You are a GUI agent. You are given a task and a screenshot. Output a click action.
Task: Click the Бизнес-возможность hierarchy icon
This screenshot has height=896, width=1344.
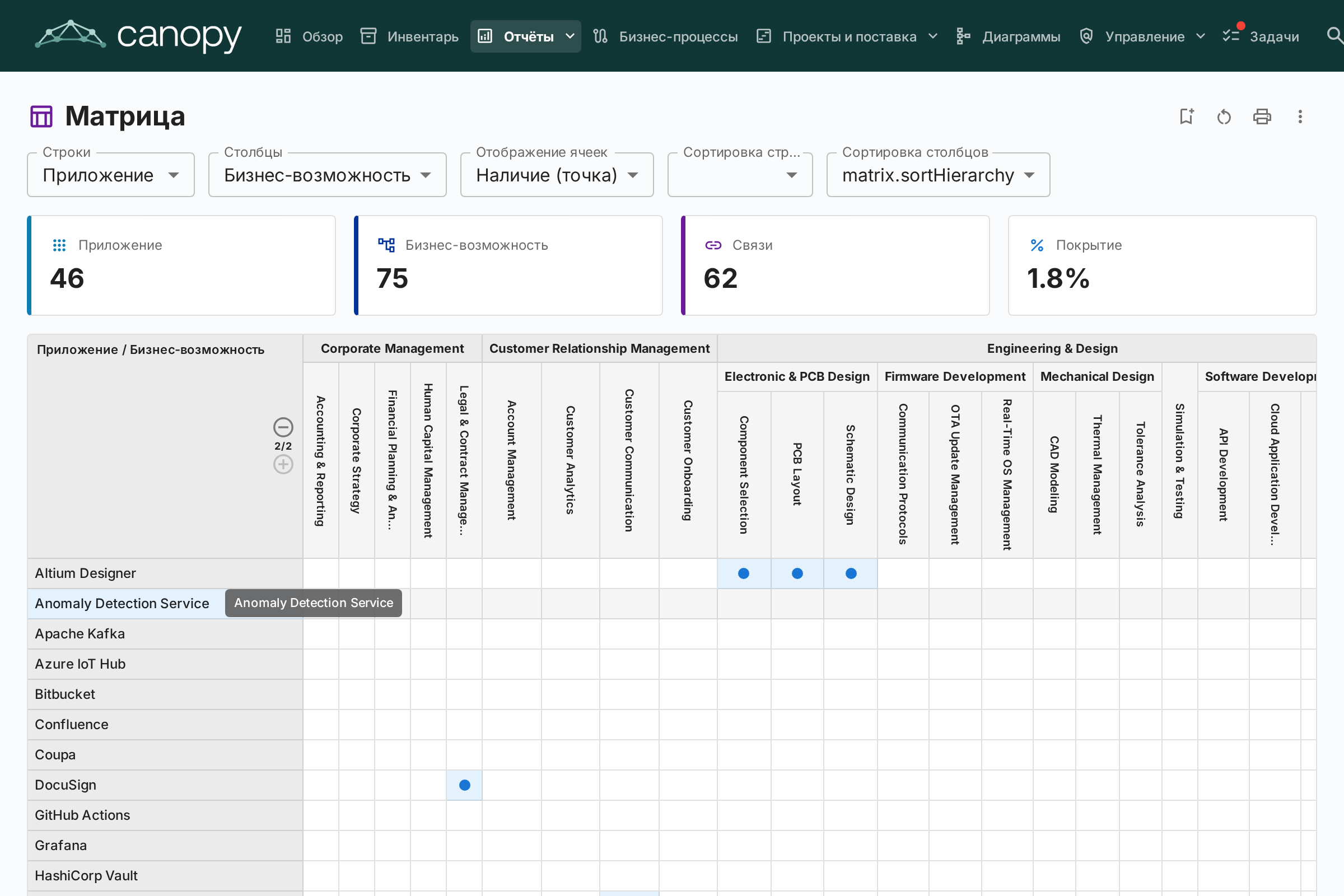click(x=386, y=245)
